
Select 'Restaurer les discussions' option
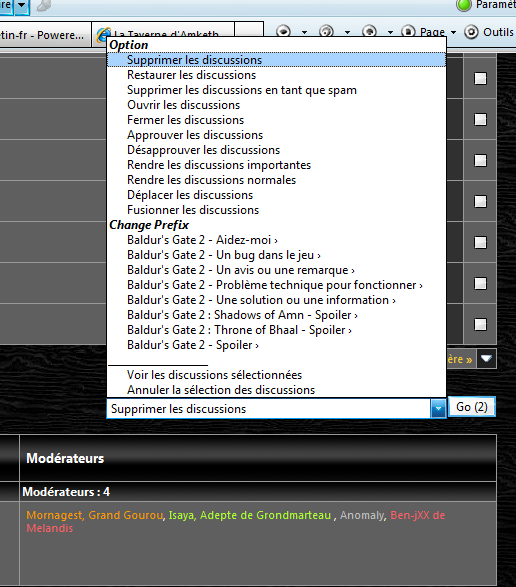click(276, 75)
